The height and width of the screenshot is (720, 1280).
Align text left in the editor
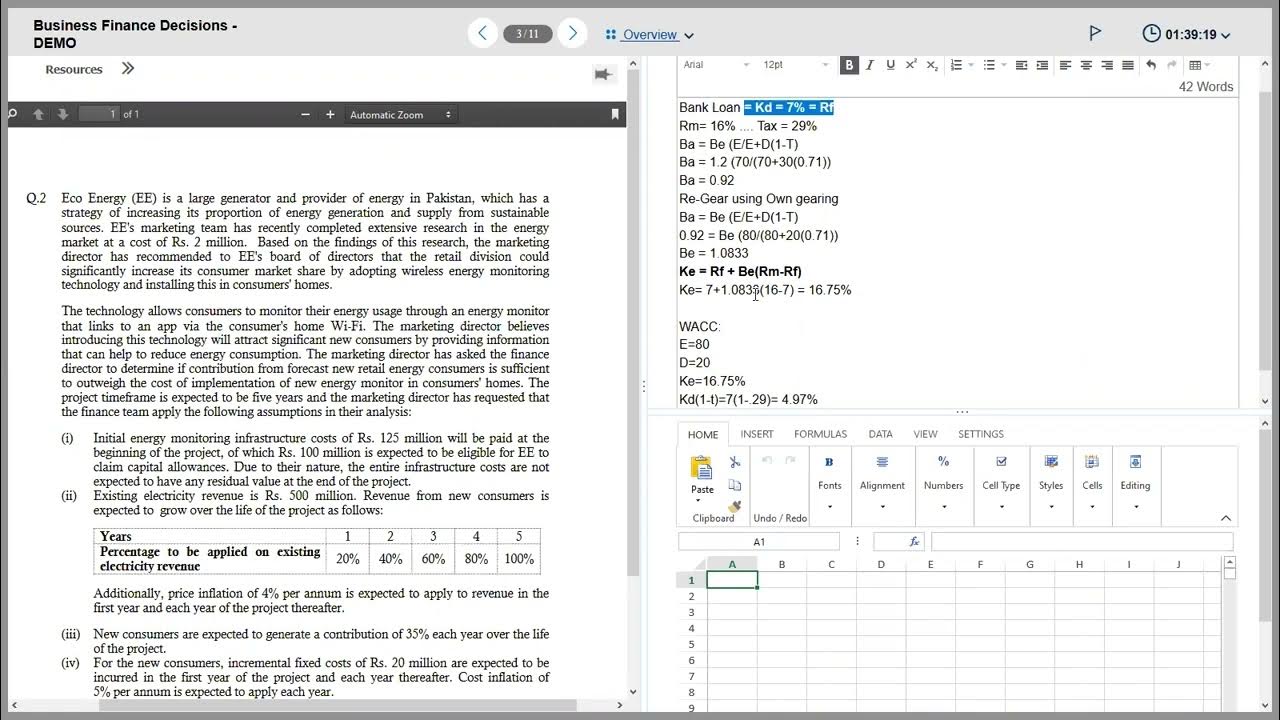pos(1065,65)
